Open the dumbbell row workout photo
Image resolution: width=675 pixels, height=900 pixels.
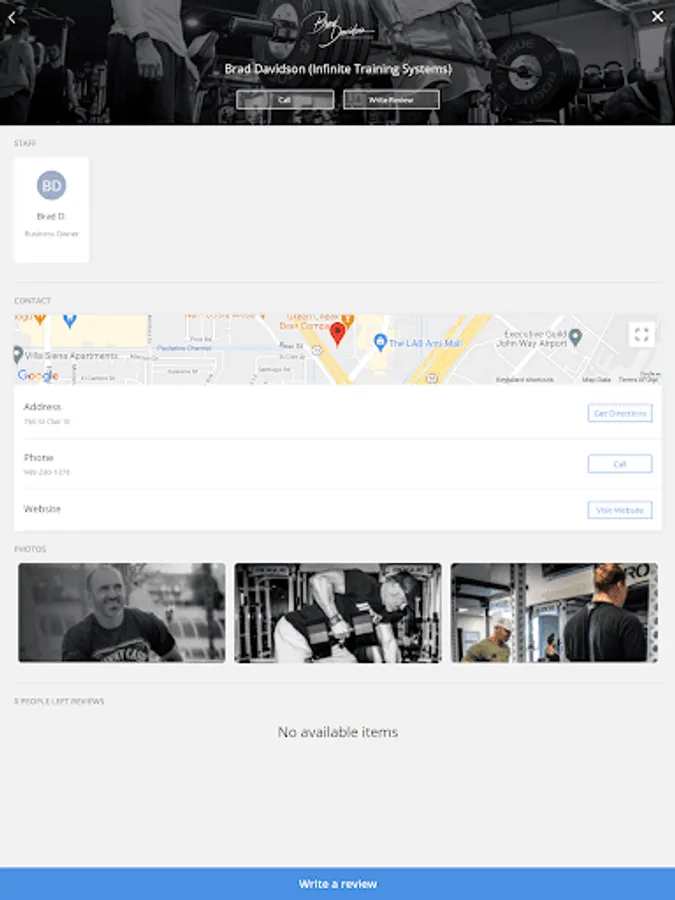338,612
